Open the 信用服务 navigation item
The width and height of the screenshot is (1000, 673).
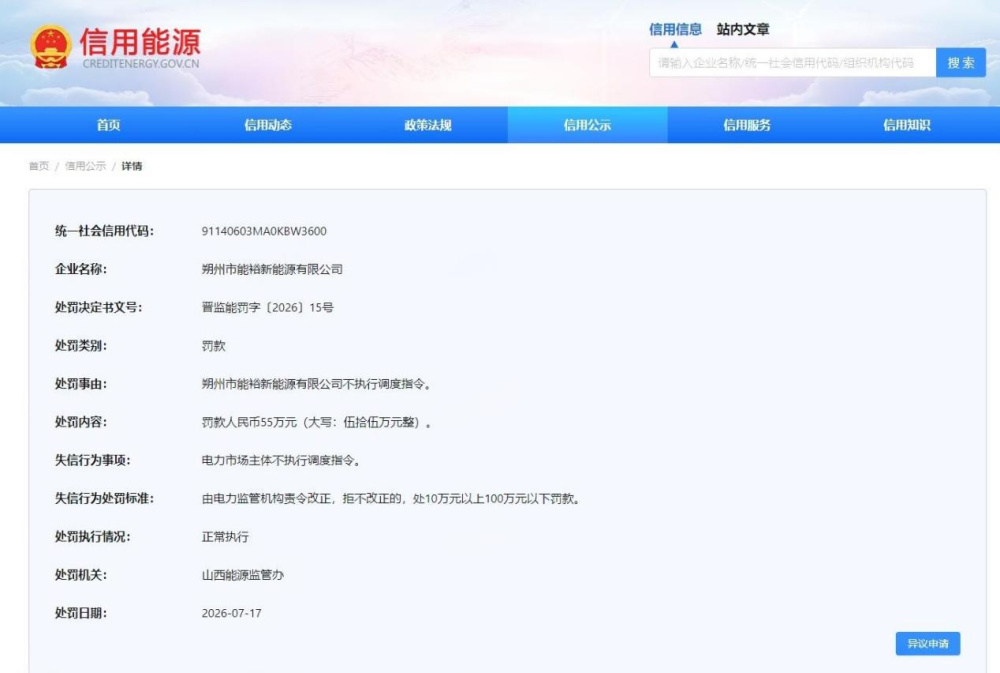(x=747, y=125)
